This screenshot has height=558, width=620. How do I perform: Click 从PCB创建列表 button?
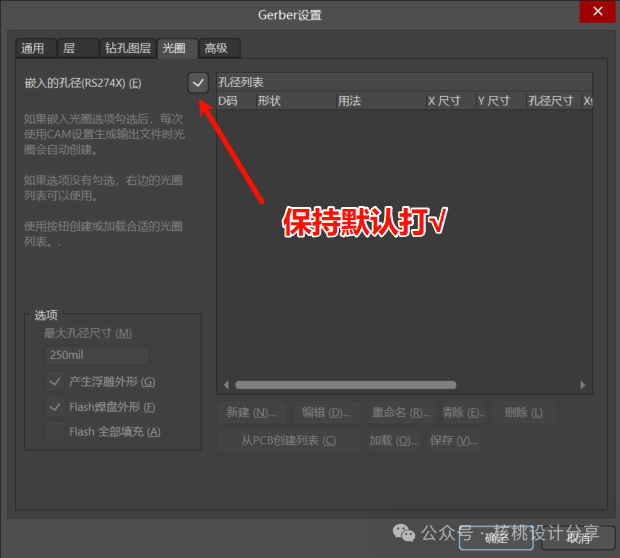point(288,440)
